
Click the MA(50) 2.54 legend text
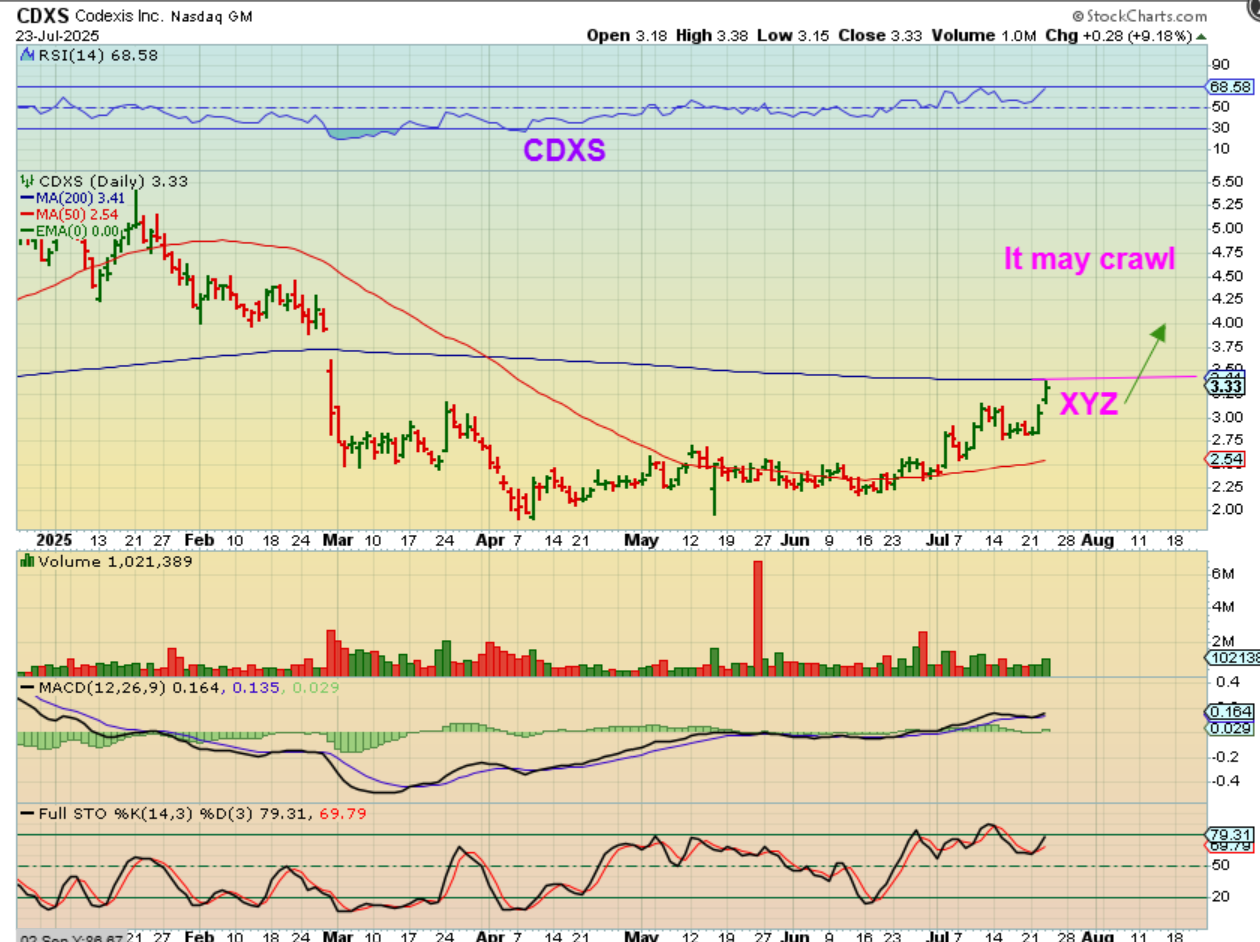point(76,213)
